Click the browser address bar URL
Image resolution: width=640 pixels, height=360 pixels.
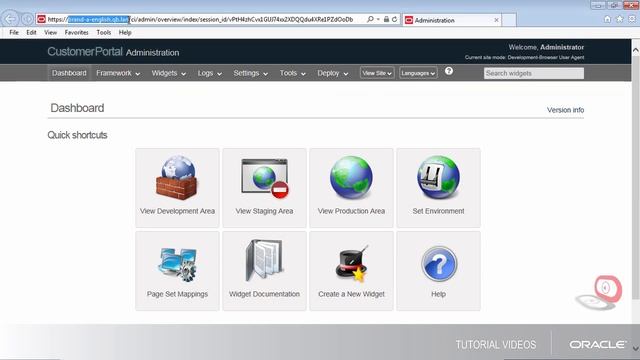pos(200,19)
